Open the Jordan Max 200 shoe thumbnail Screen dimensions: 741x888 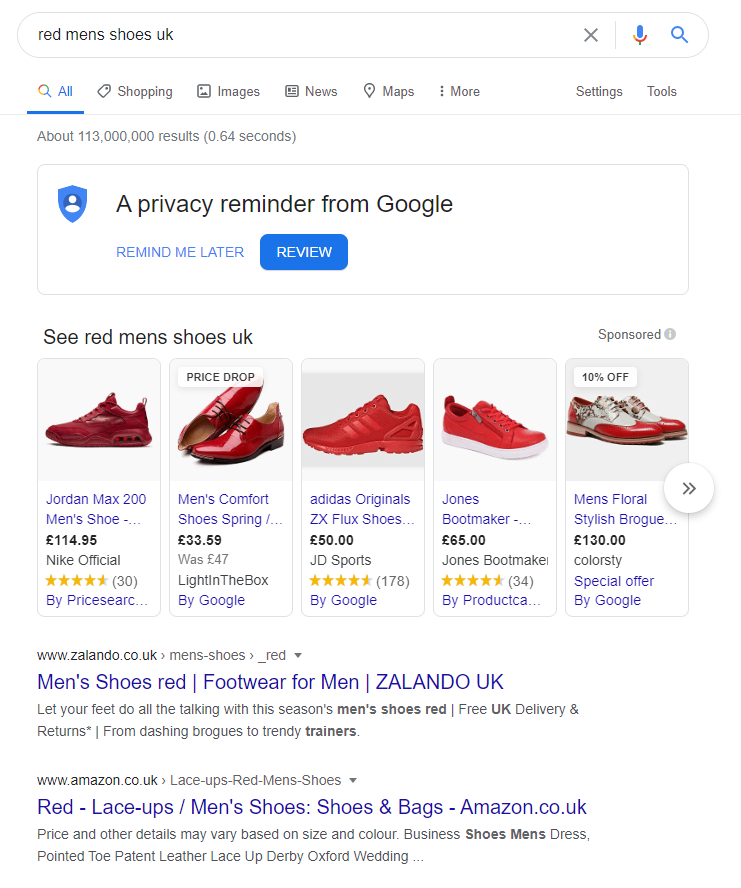(x=99, y=420)
